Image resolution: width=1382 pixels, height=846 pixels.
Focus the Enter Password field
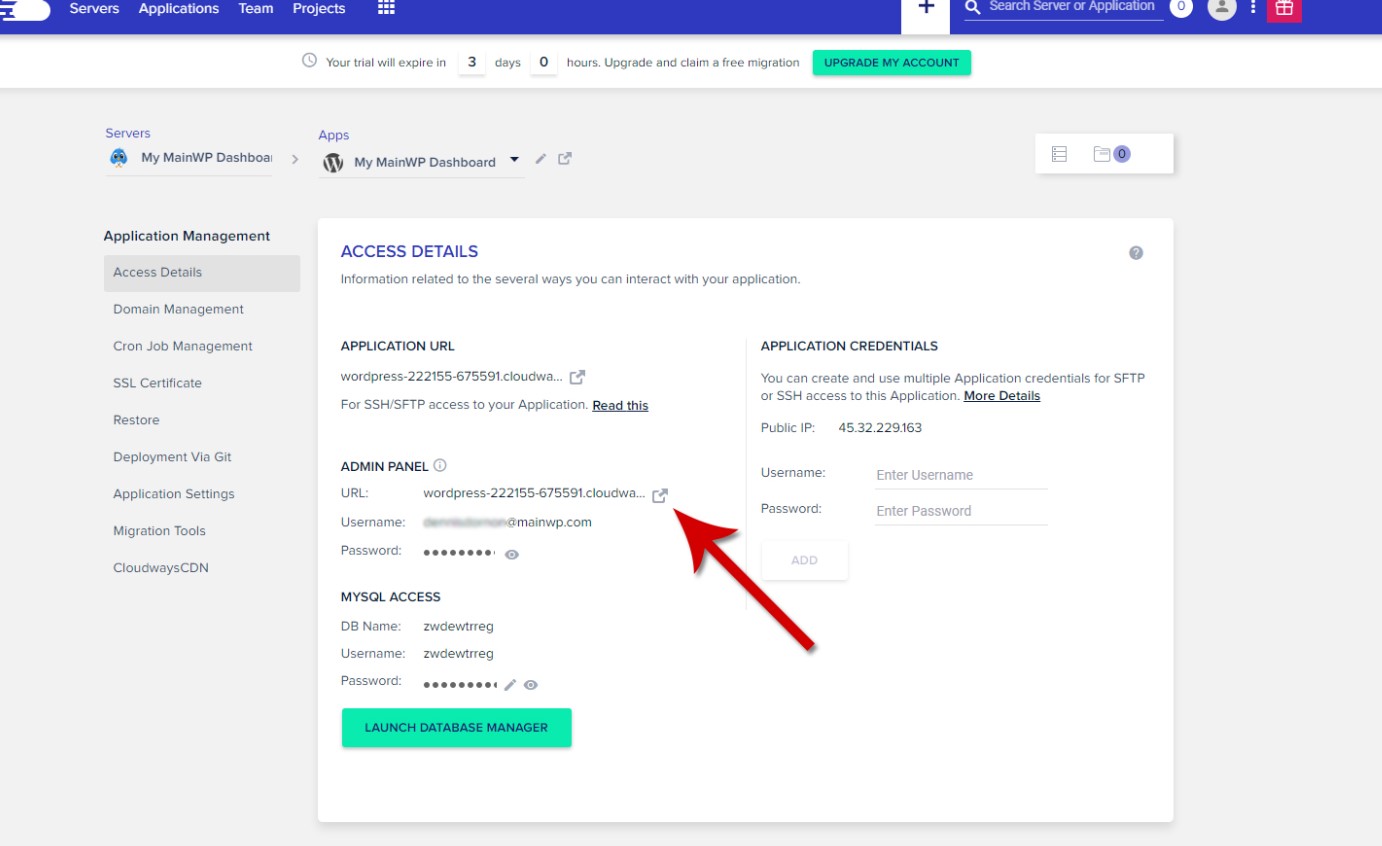click(961, 511)
